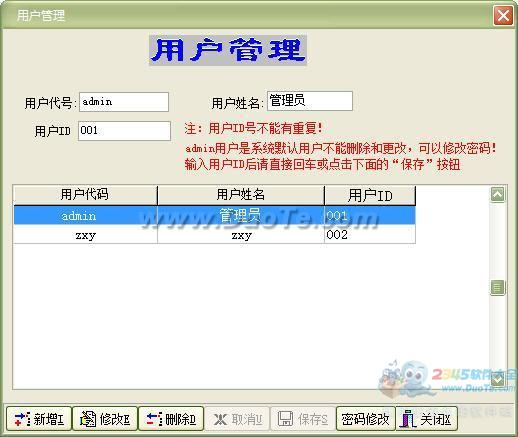Click the 删除 delete user icon button
The image size is (518, 437).
tap(171, 419)
